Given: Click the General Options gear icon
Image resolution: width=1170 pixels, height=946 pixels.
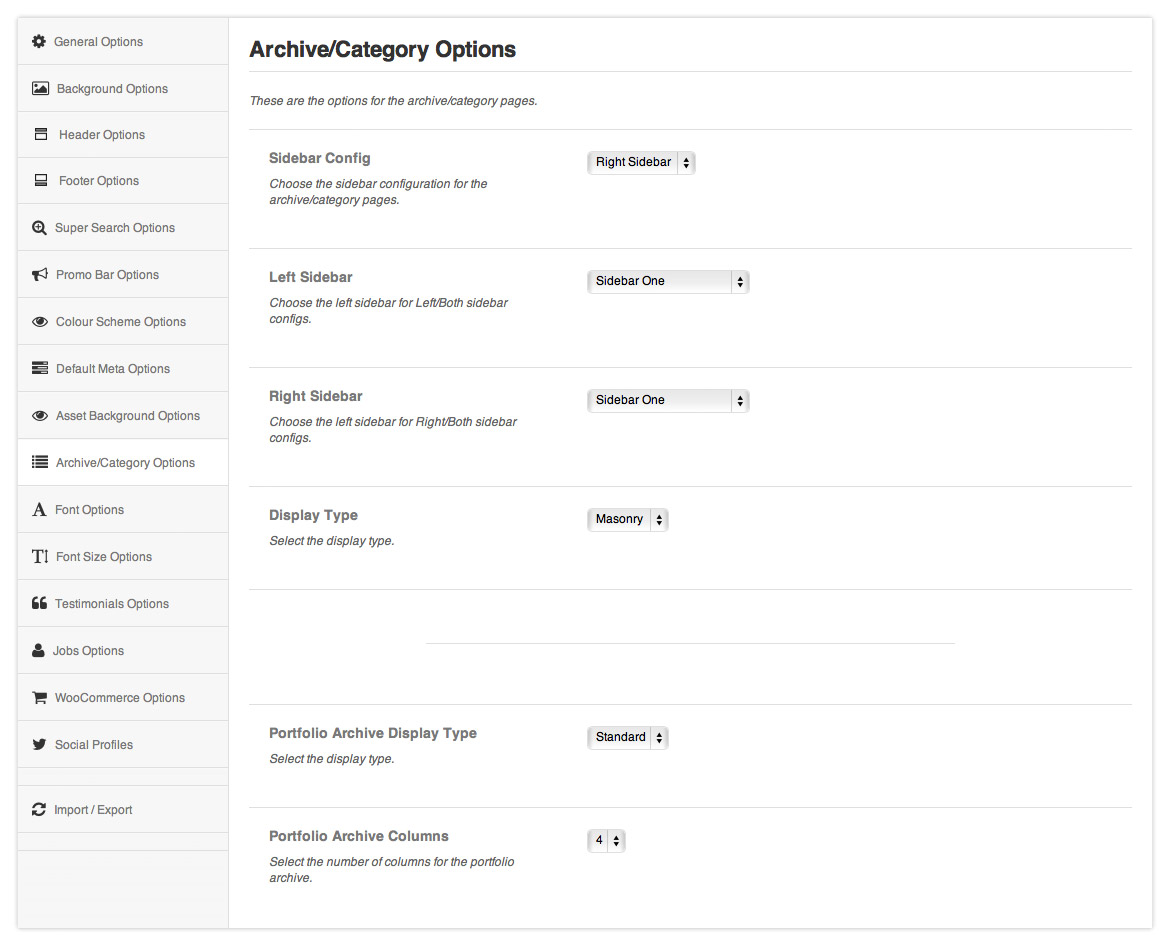Looking at the screenshot, I should [x=39, y=42].
